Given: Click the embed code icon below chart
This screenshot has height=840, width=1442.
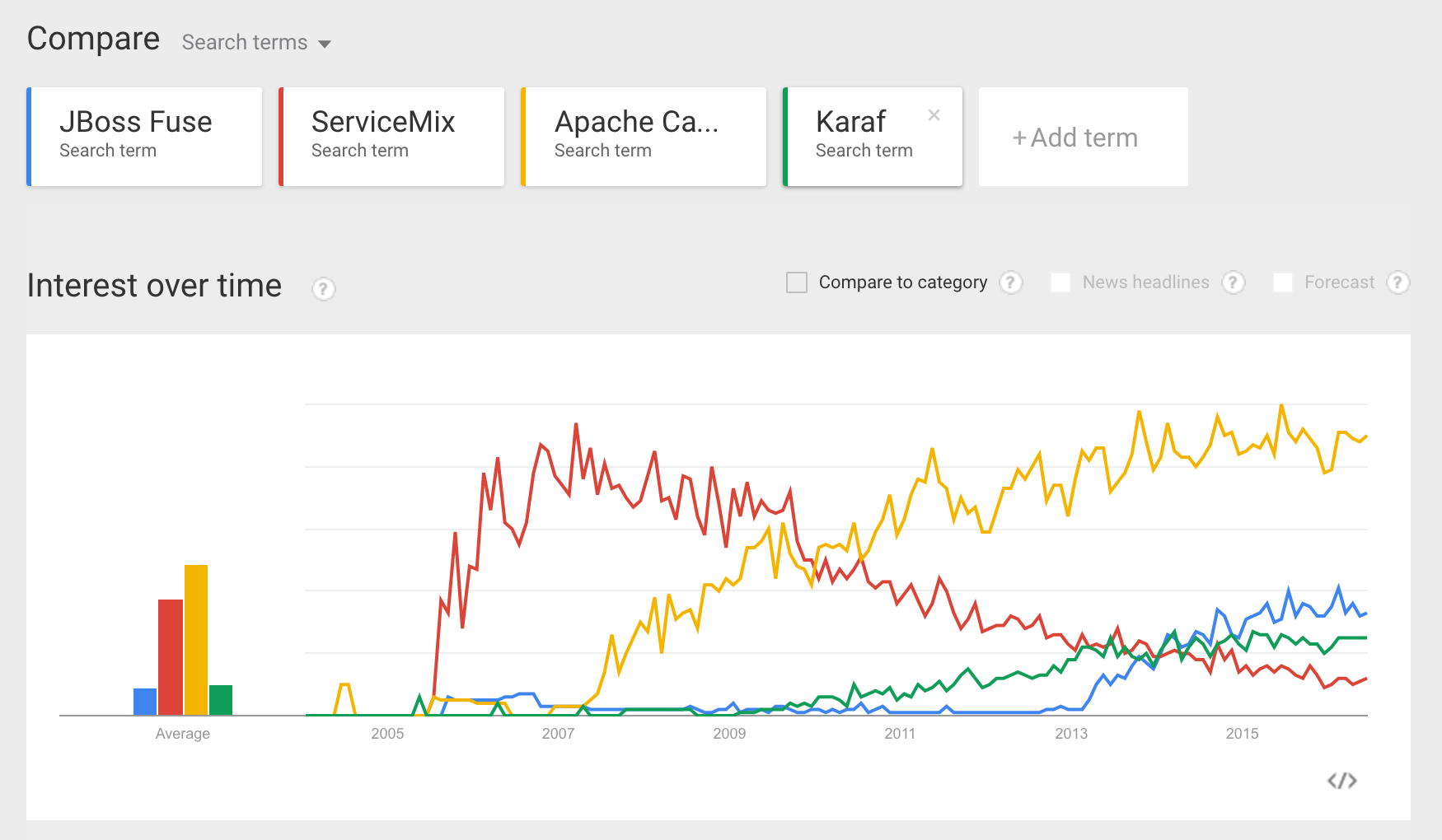Looking at the screenshot, I should 1341,781.
